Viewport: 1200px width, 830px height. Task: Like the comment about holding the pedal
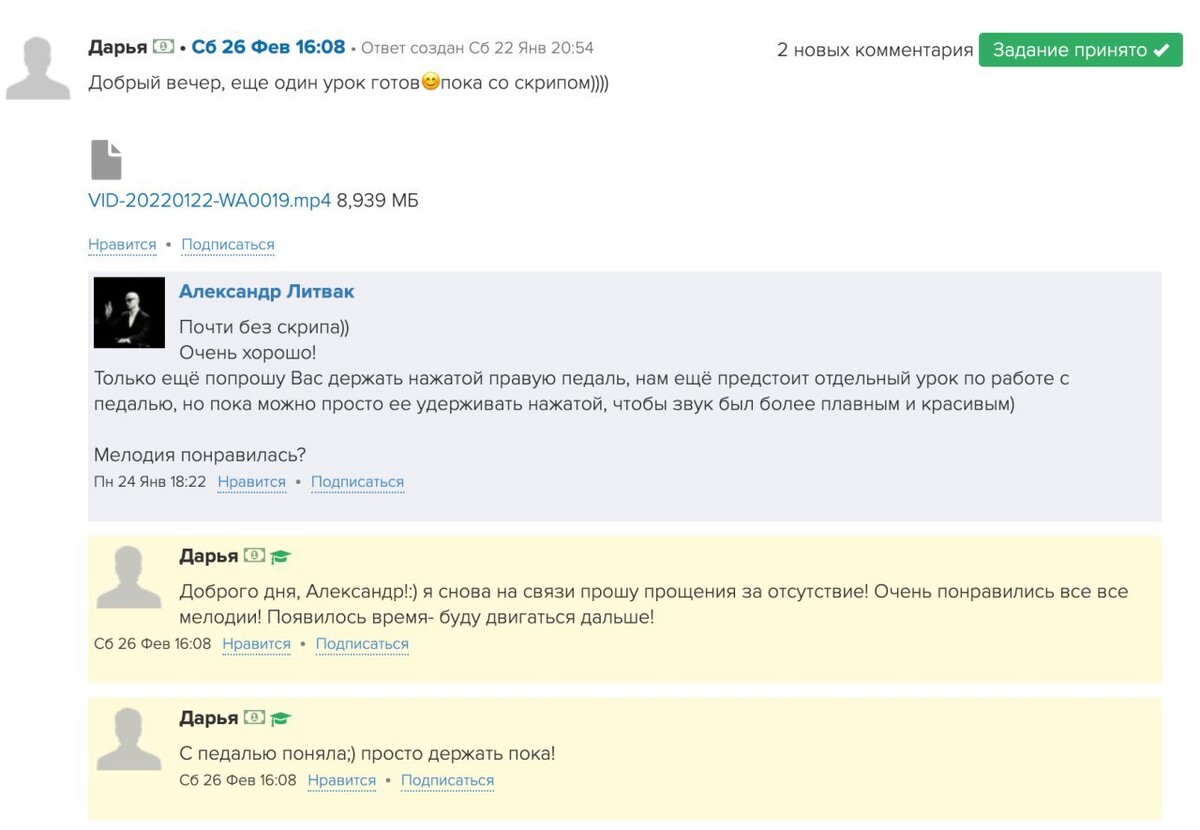[x=341, y=780]
